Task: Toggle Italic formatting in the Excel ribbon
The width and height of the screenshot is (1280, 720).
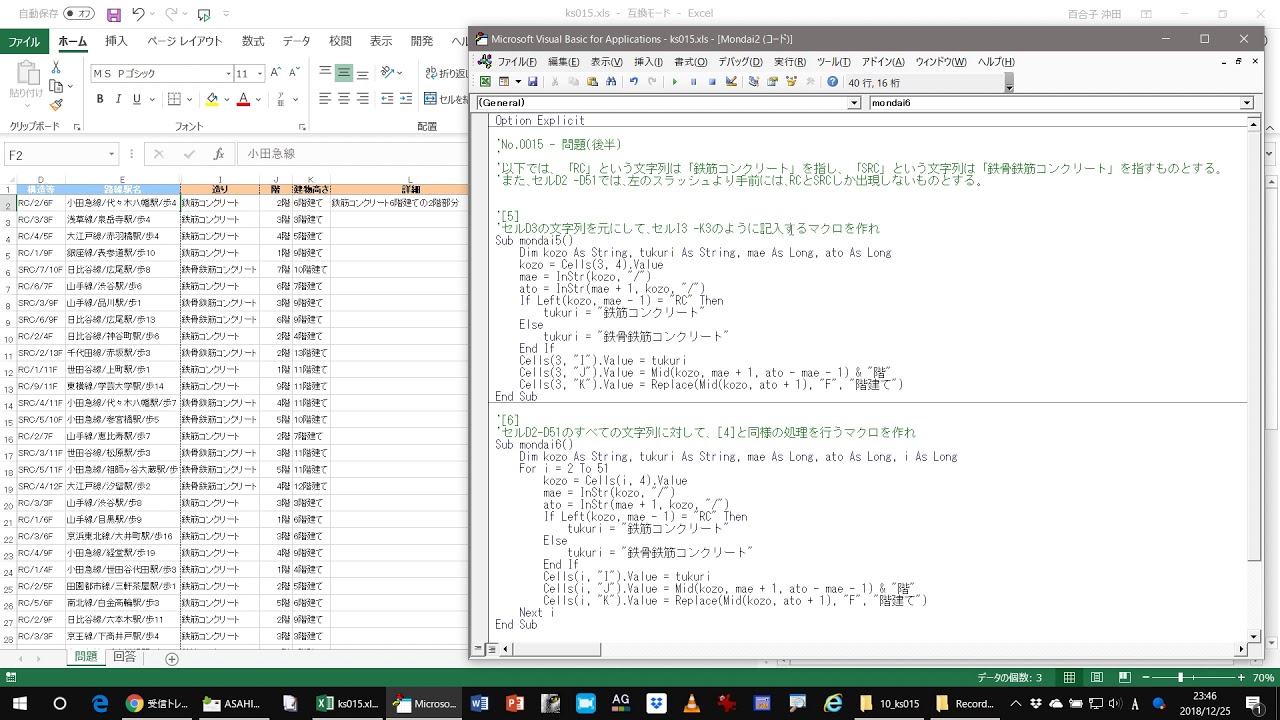Action: (118, 99)
